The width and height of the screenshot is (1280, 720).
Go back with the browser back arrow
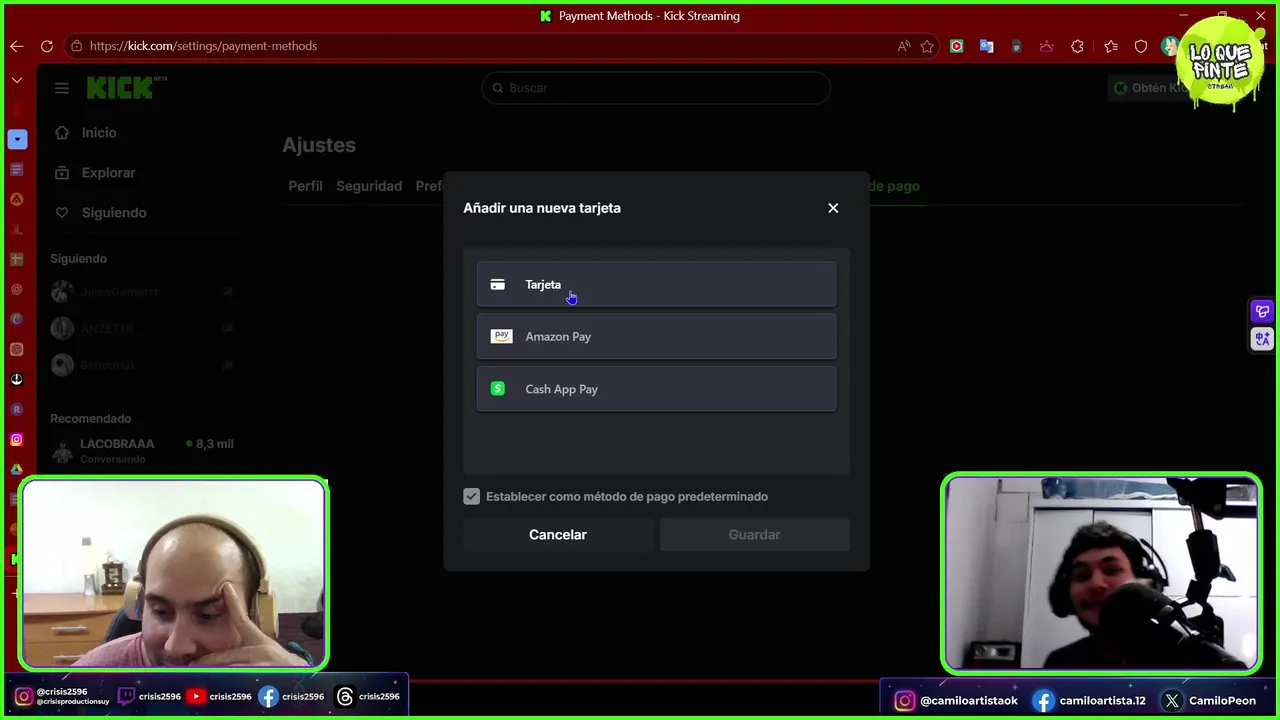pos(17,46)
